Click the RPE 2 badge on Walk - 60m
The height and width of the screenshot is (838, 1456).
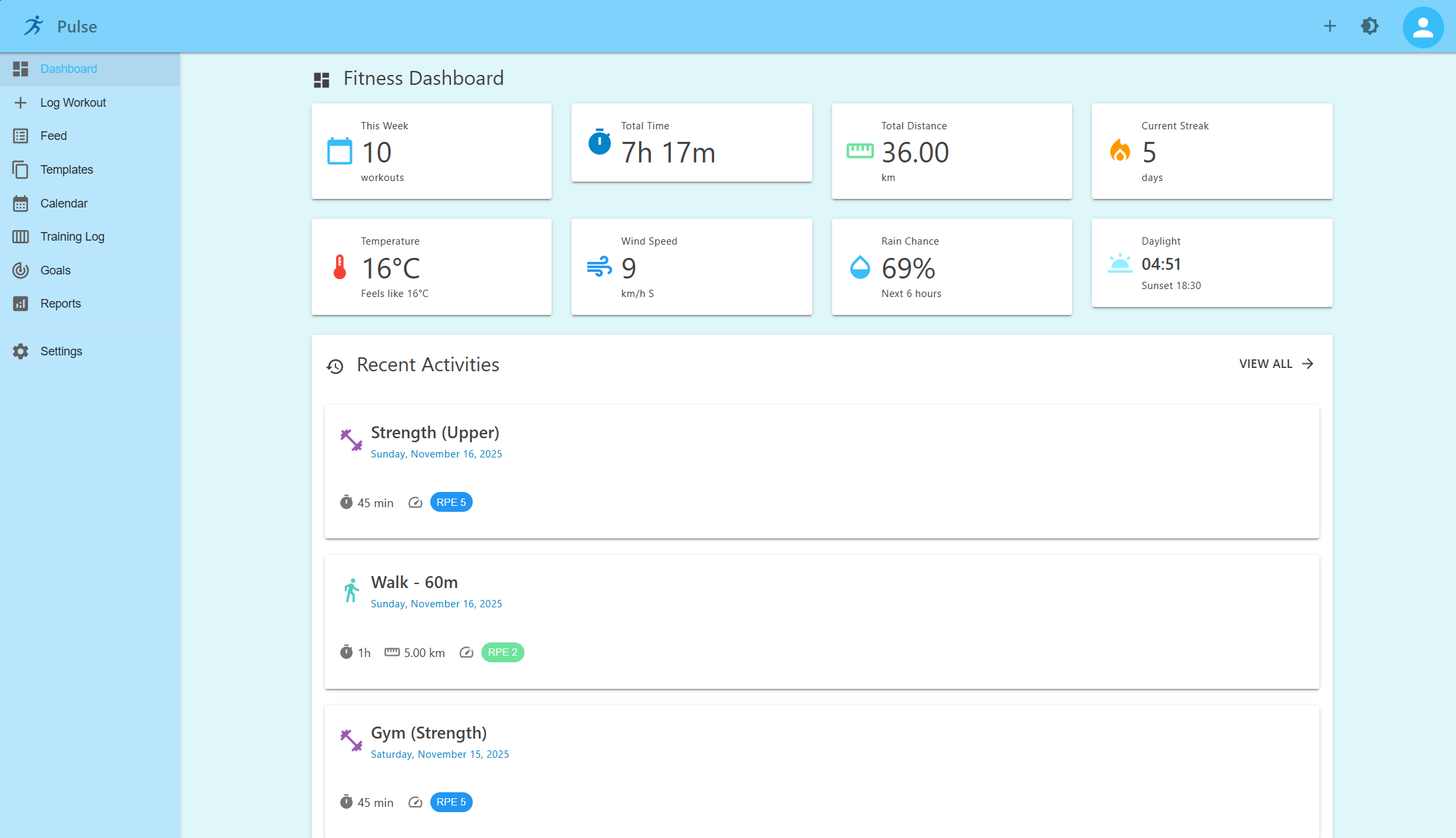502,652
